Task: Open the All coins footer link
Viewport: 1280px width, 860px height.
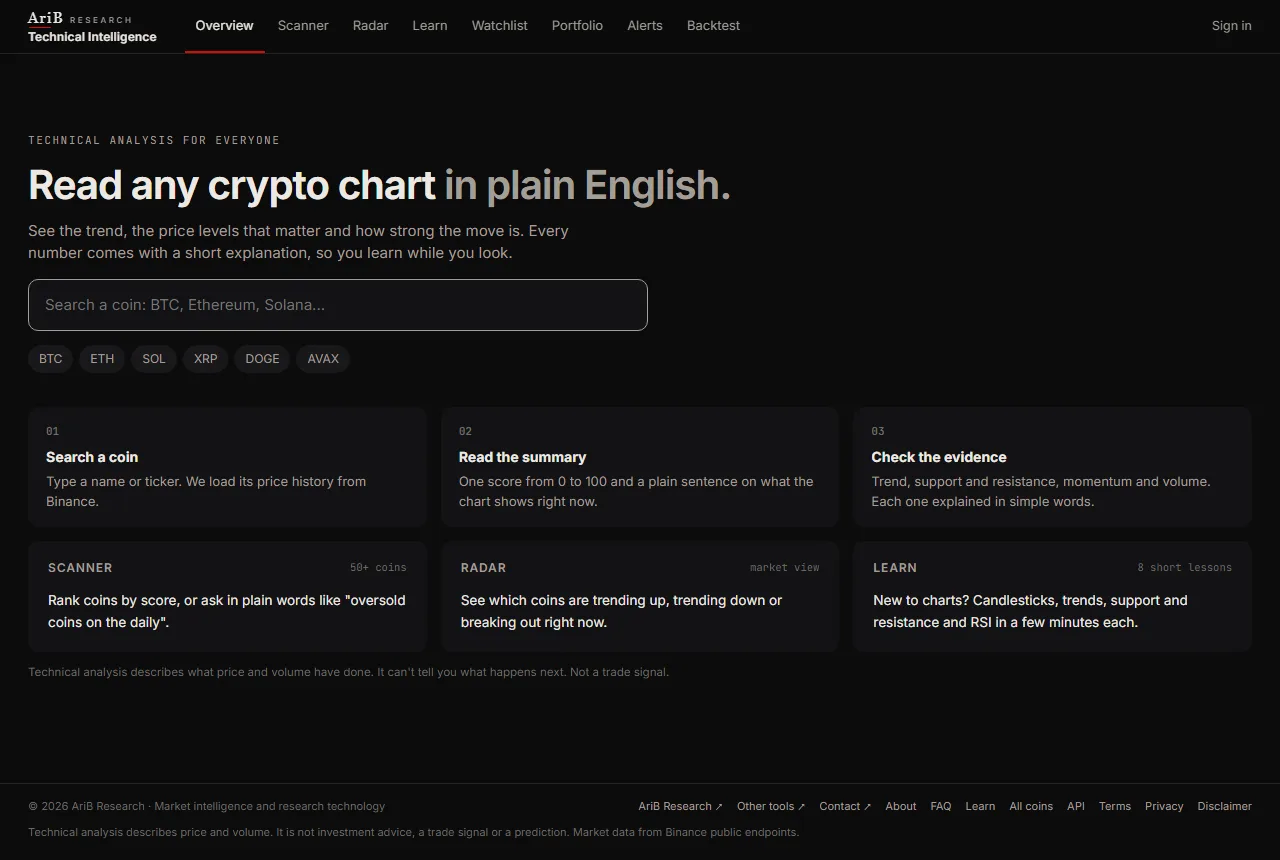Action: click(1031, 806)
